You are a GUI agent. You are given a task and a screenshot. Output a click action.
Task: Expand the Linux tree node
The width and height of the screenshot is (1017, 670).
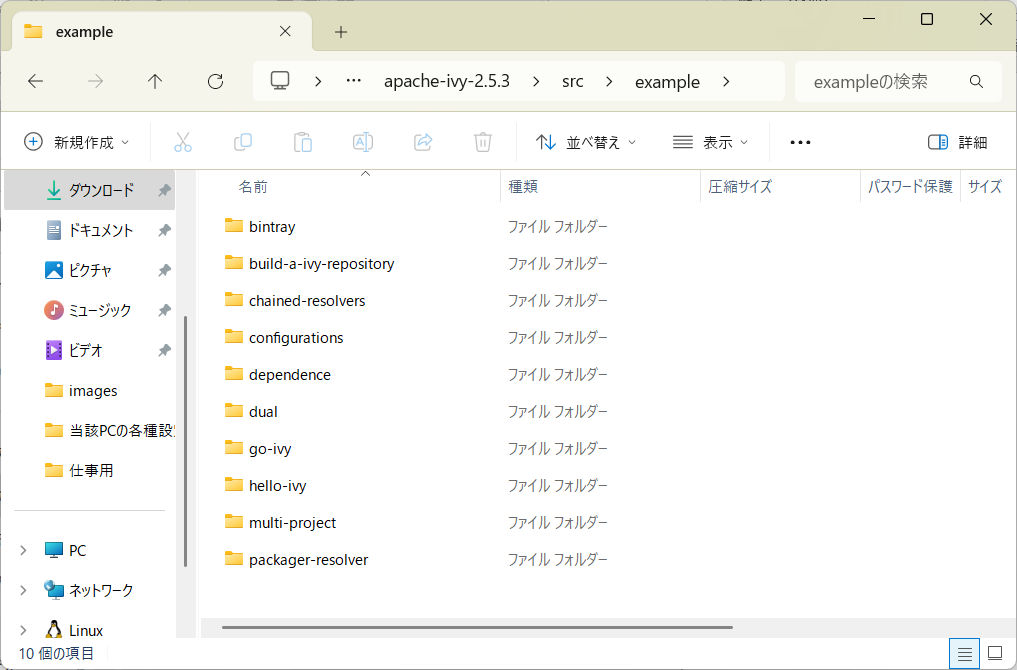pyautogui.click(x=23, y=630)
